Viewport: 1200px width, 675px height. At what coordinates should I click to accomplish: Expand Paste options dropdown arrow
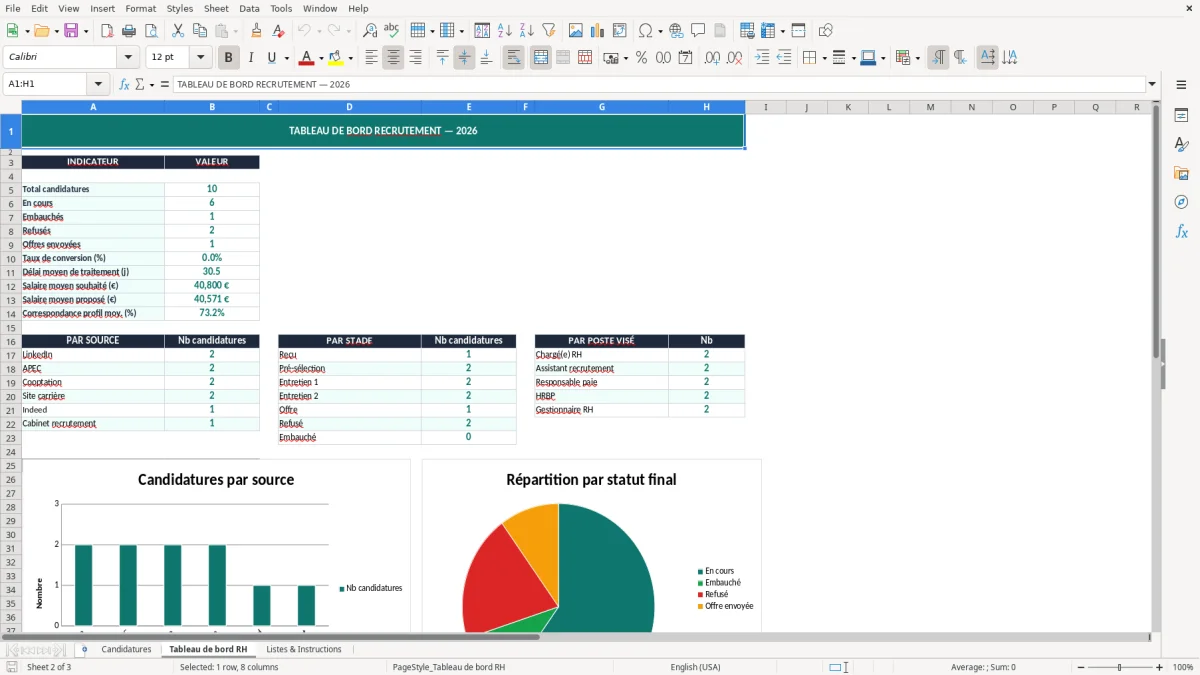pos(235,31)
